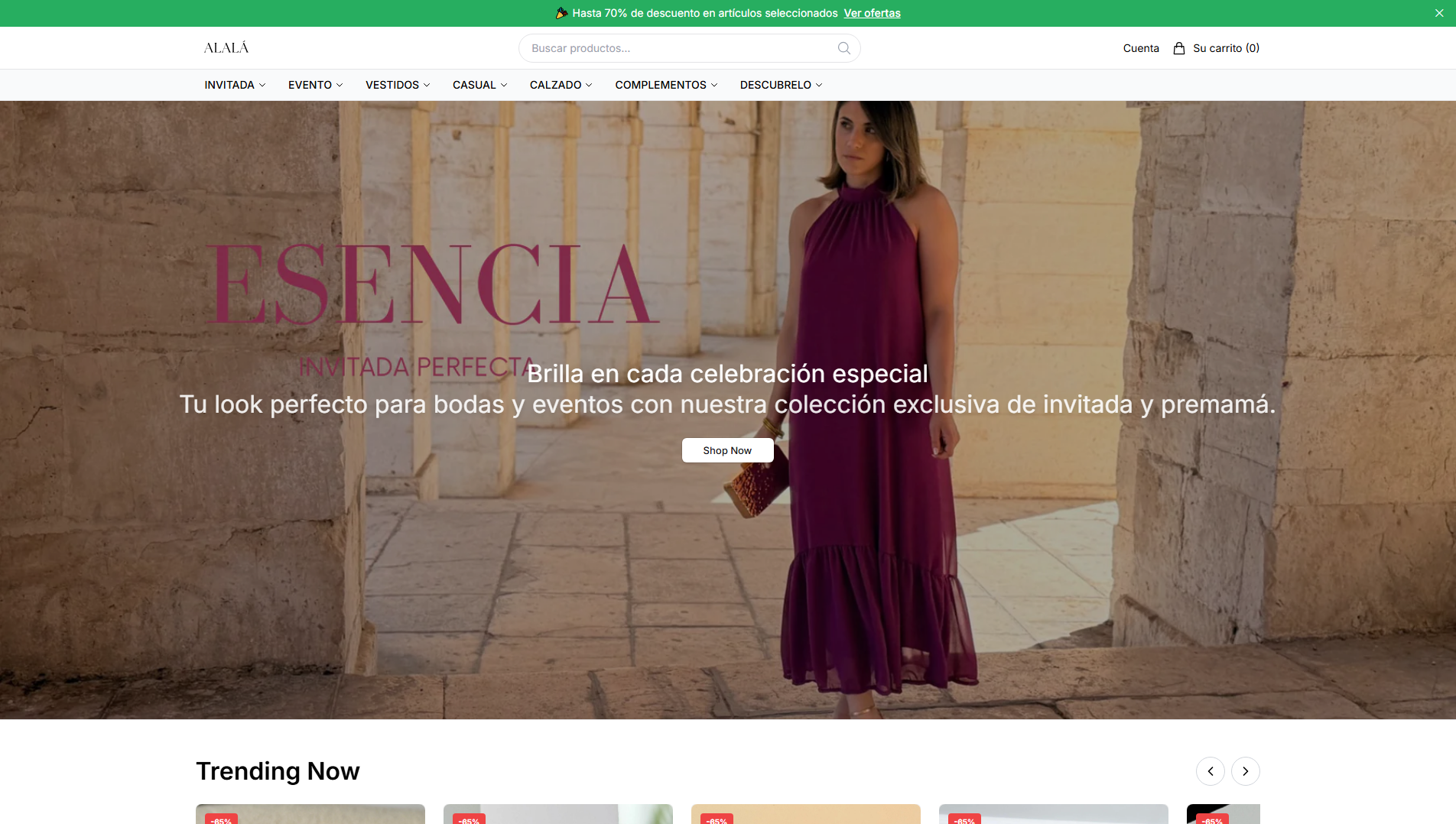
Task: Click the ESENCIA hero title
Action: point(433,285)
